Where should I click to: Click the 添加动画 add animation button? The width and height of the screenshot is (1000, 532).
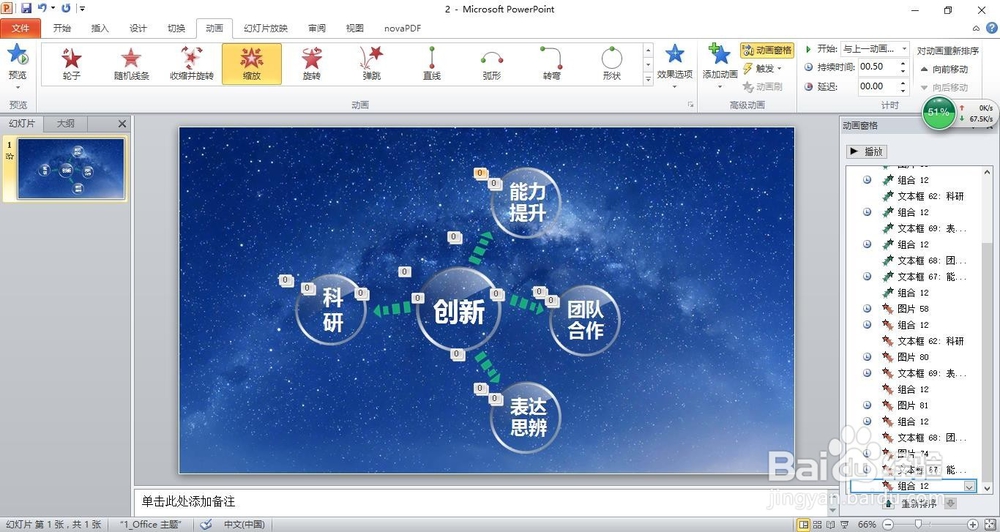(x=720, y=66)
